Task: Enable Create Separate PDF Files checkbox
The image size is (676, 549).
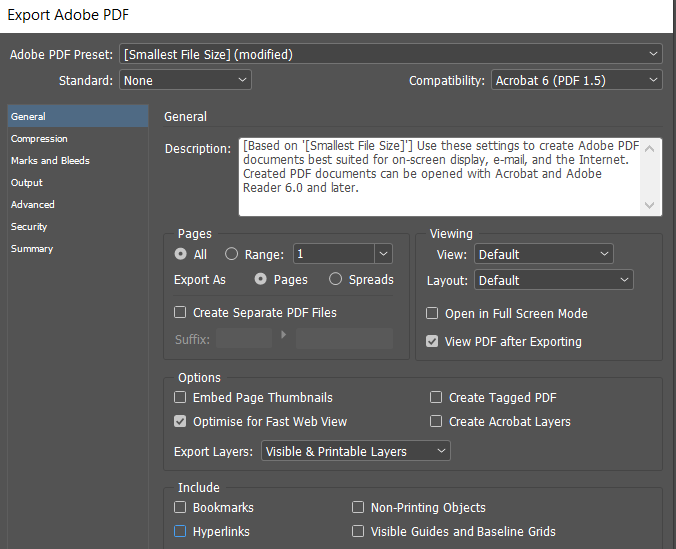Action: tap(180, 312)
